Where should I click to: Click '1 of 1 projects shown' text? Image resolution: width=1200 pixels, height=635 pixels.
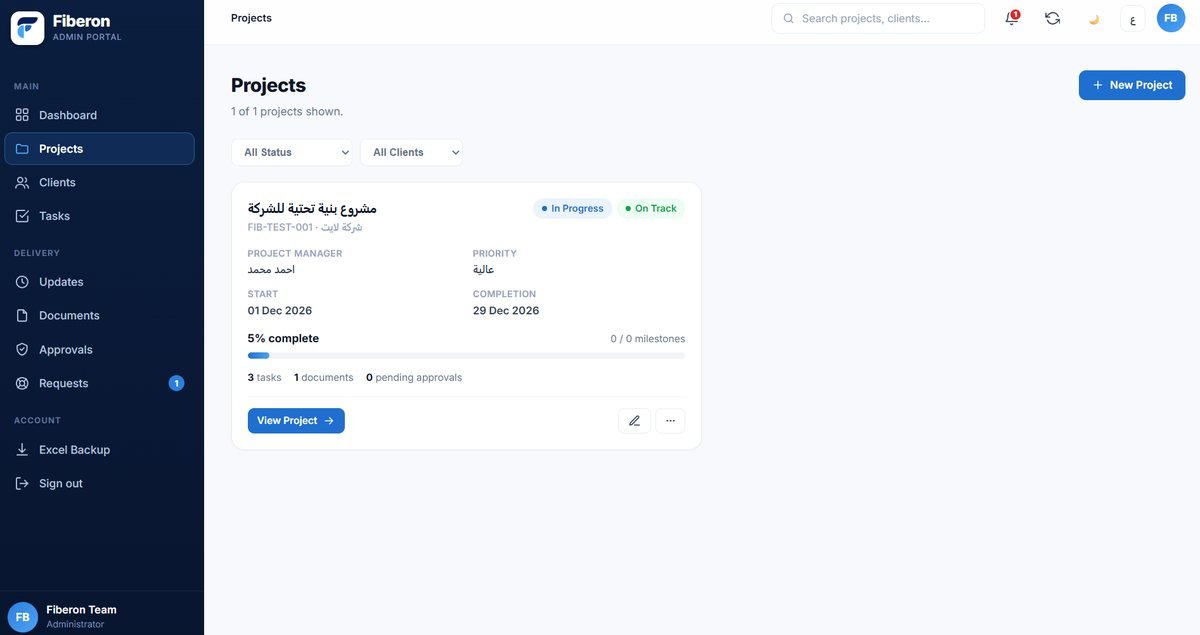(287, 112)
